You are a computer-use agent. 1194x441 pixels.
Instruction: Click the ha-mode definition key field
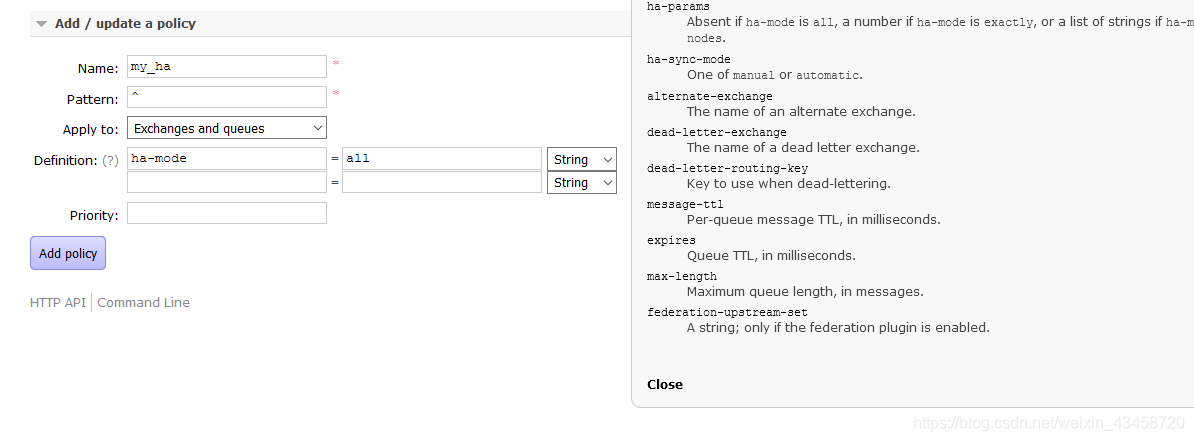(227, 159)
